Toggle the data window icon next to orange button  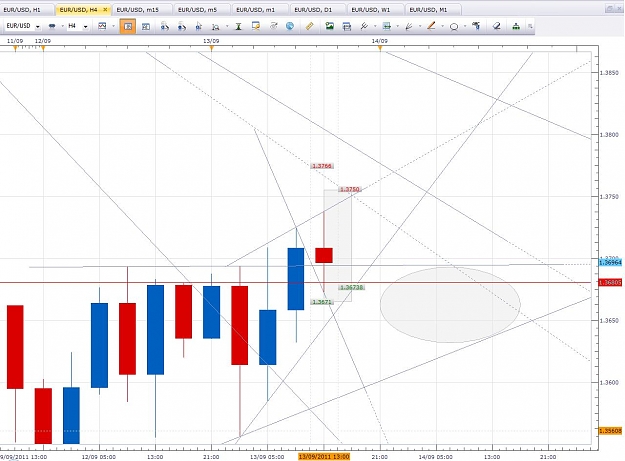[146, 26]
